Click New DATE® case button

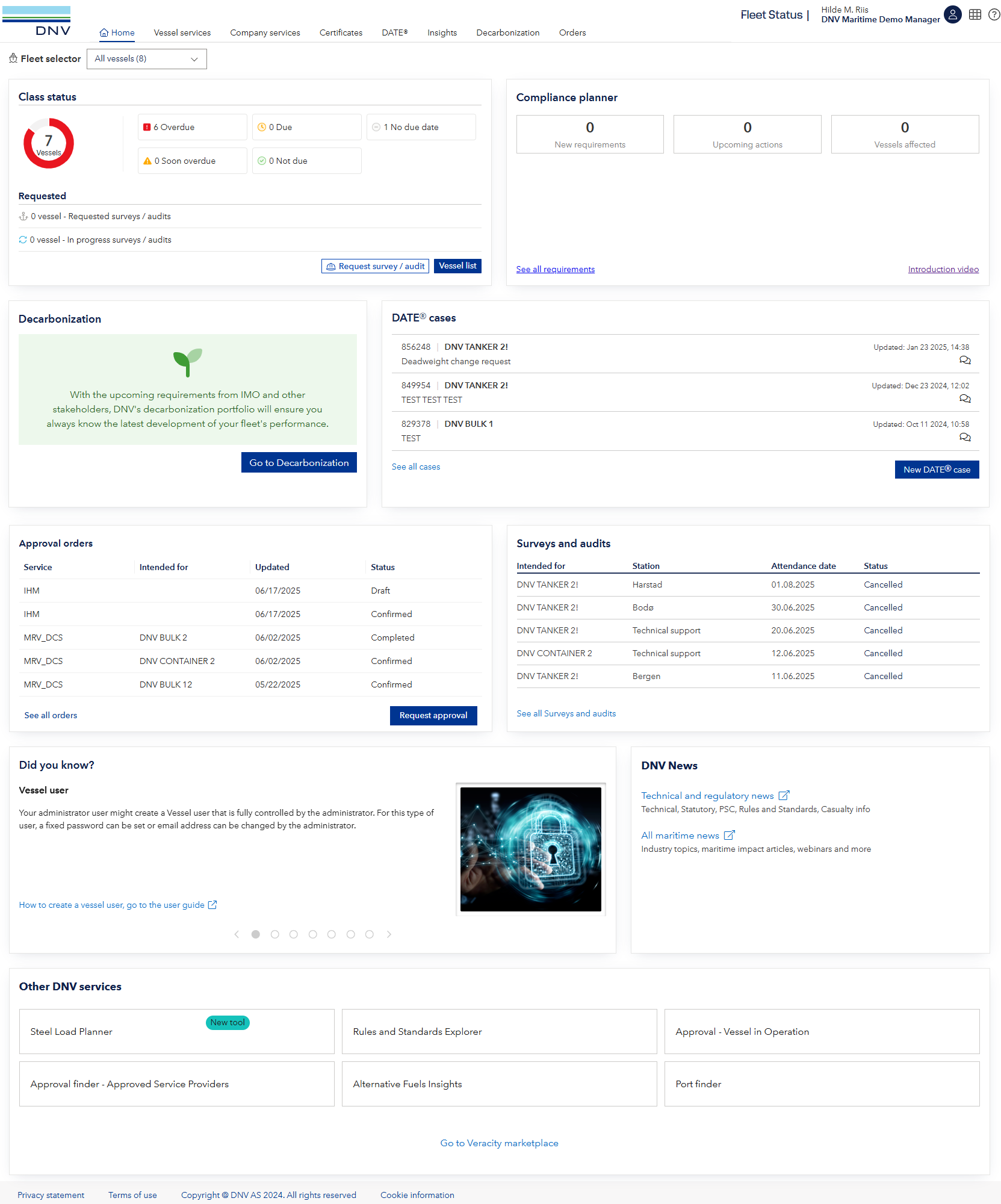pos(937,470)
